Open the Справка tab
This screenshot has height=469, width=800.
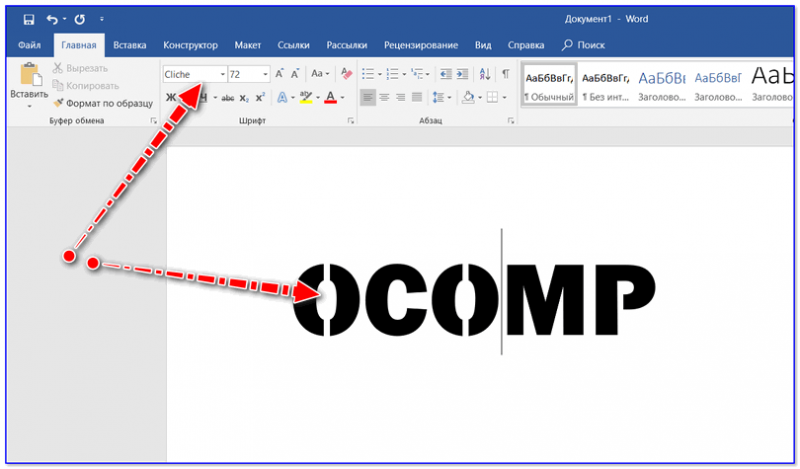tap(526, 45)
